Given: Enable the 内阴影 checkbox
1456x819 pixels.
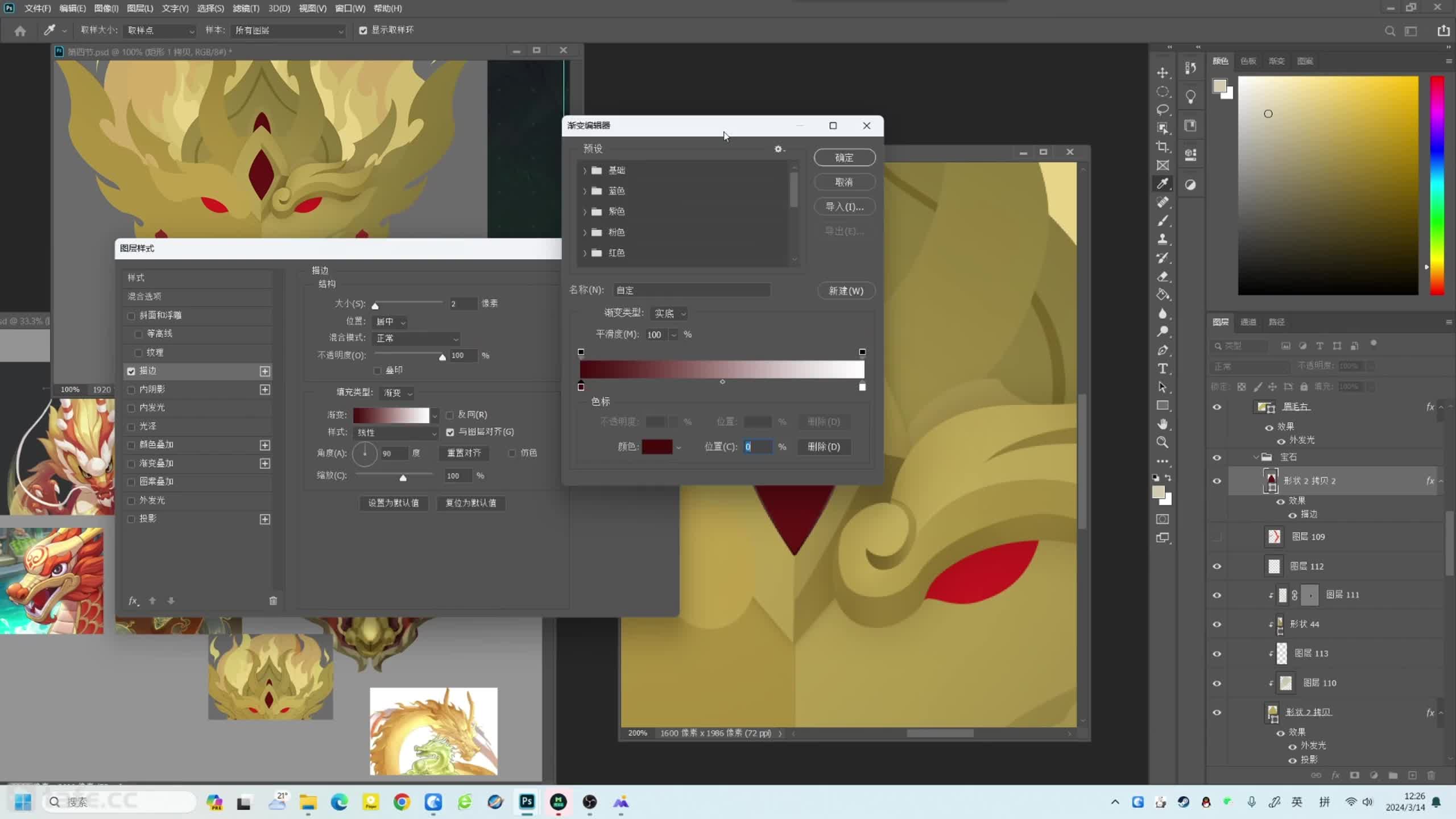Looking at the screenshot, I should pos(131,390).
